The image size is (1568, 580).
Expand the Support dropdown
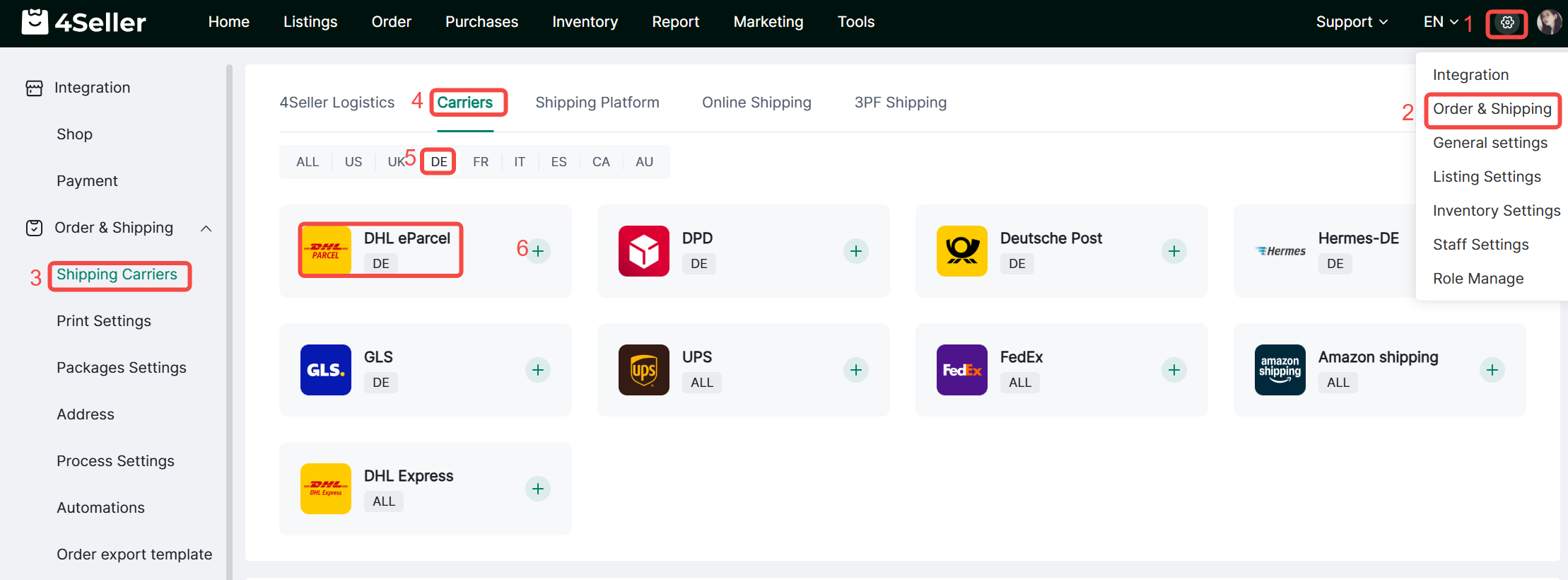(x=1351, y=22)
